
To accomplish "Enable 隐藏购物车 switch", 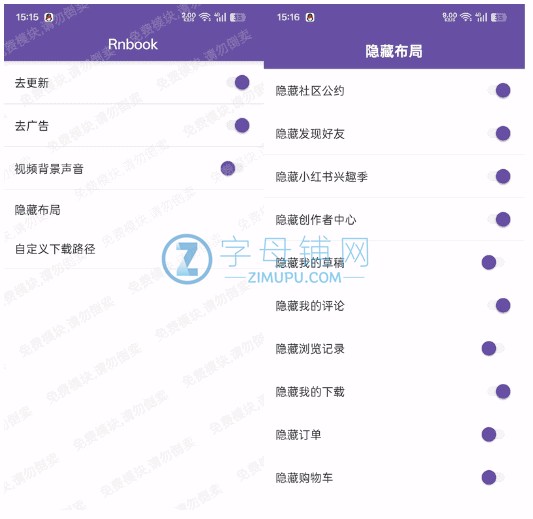I will [x=493, y=478].
